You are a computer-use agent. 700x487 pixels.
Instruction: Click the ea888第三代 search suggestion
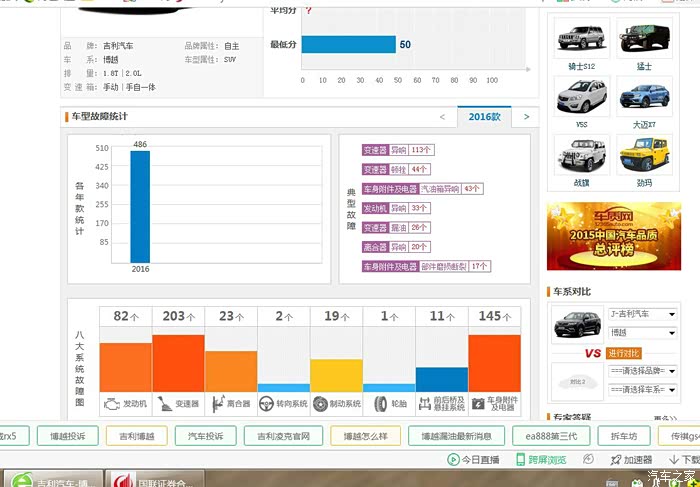(x=551, y=436)
